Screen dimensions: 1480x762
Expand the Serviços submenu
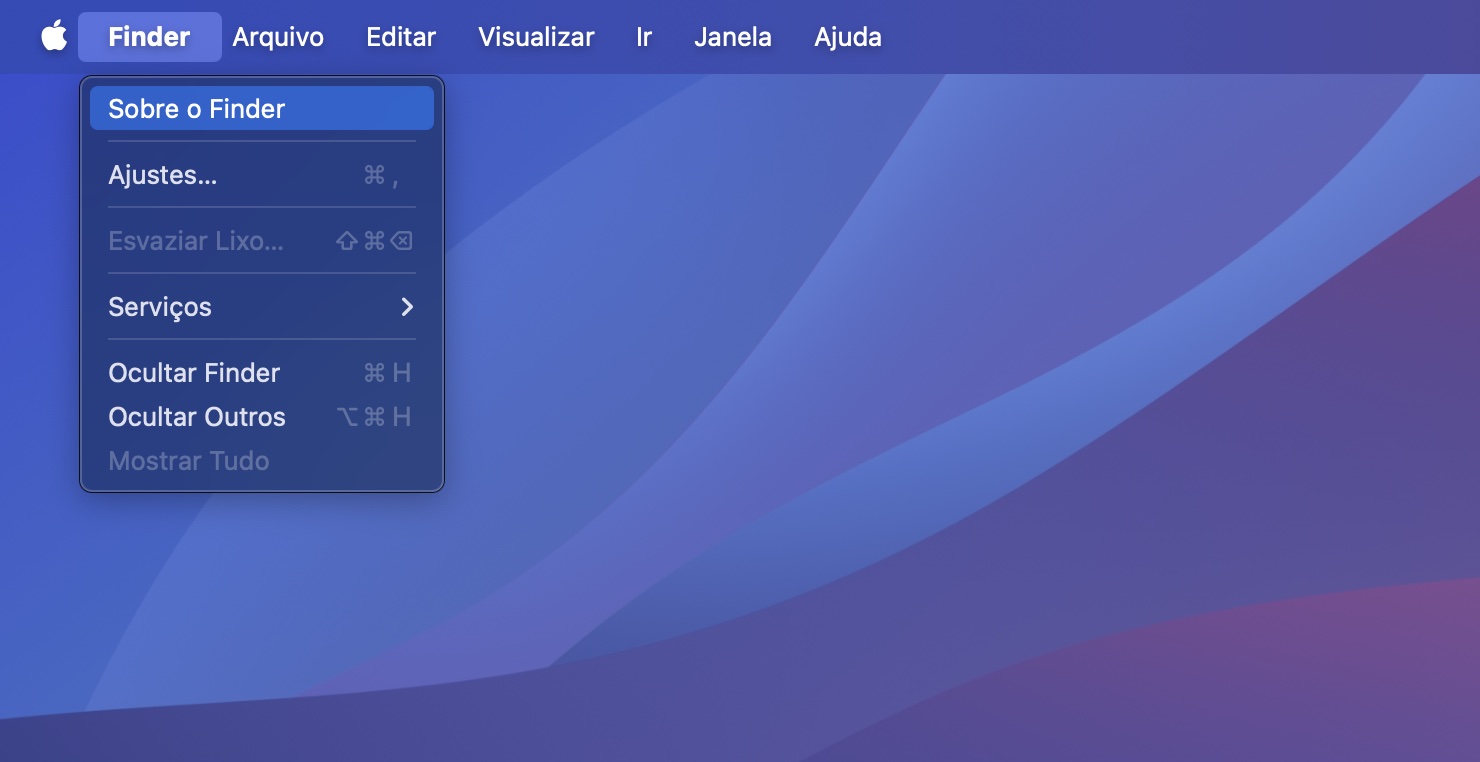[160, 307]
